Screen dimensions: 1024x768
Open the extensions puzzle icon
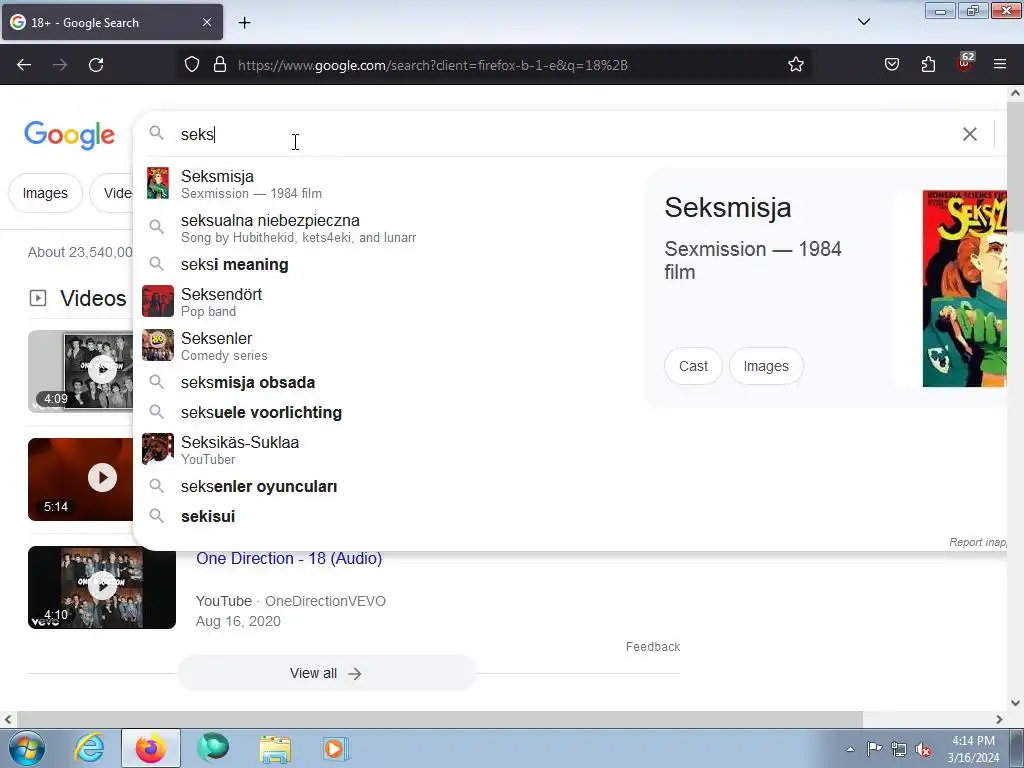point(928,65)
